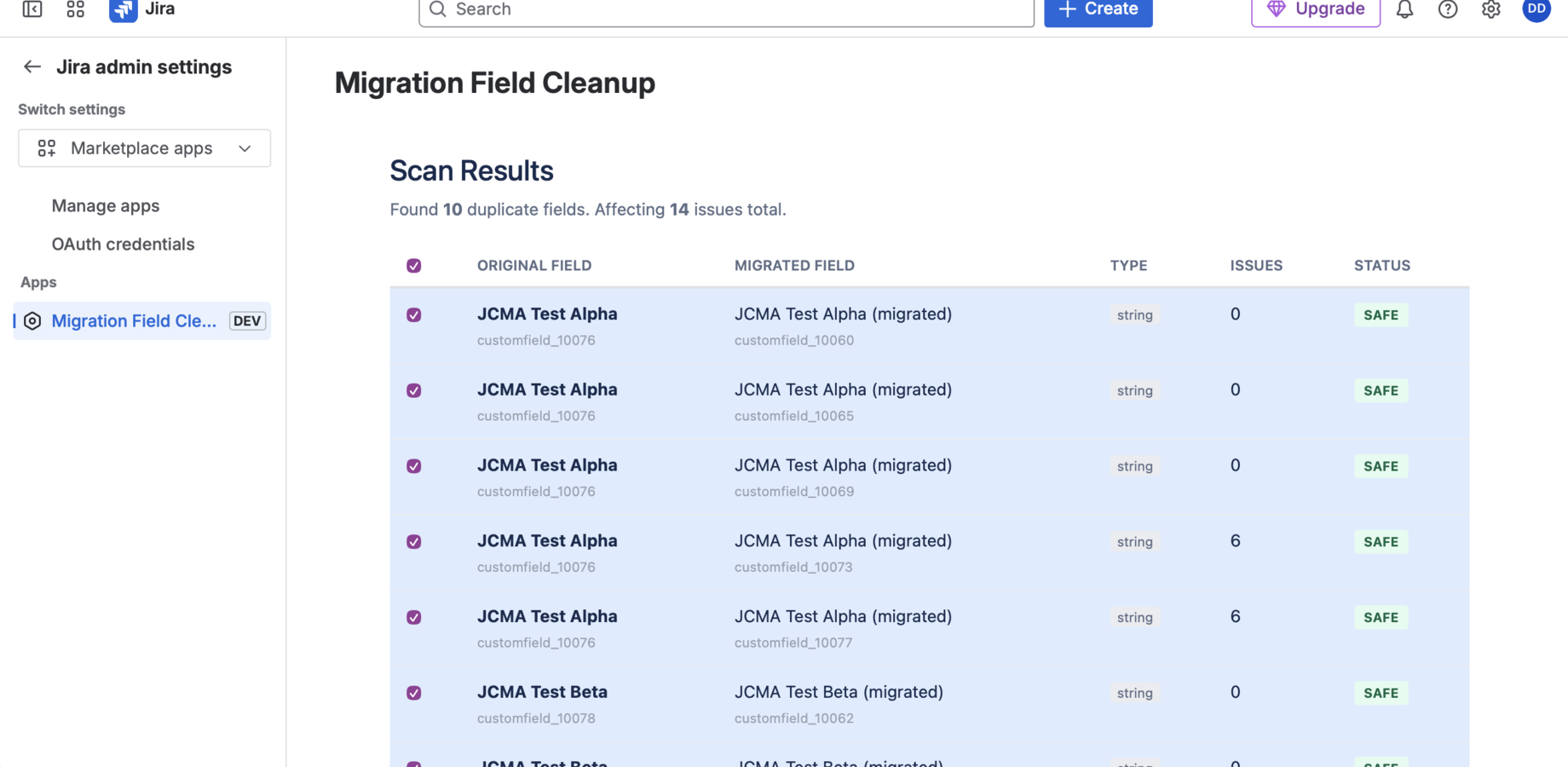This screenshot has width=1568, height=767.
Task: Deselect the JCMA Test Beta row checkbox
Action: coord(413,693)
